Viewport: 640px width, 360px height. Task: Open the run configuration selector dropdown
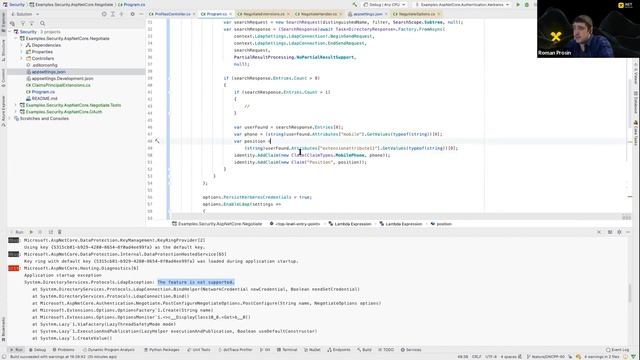[462, 4]
